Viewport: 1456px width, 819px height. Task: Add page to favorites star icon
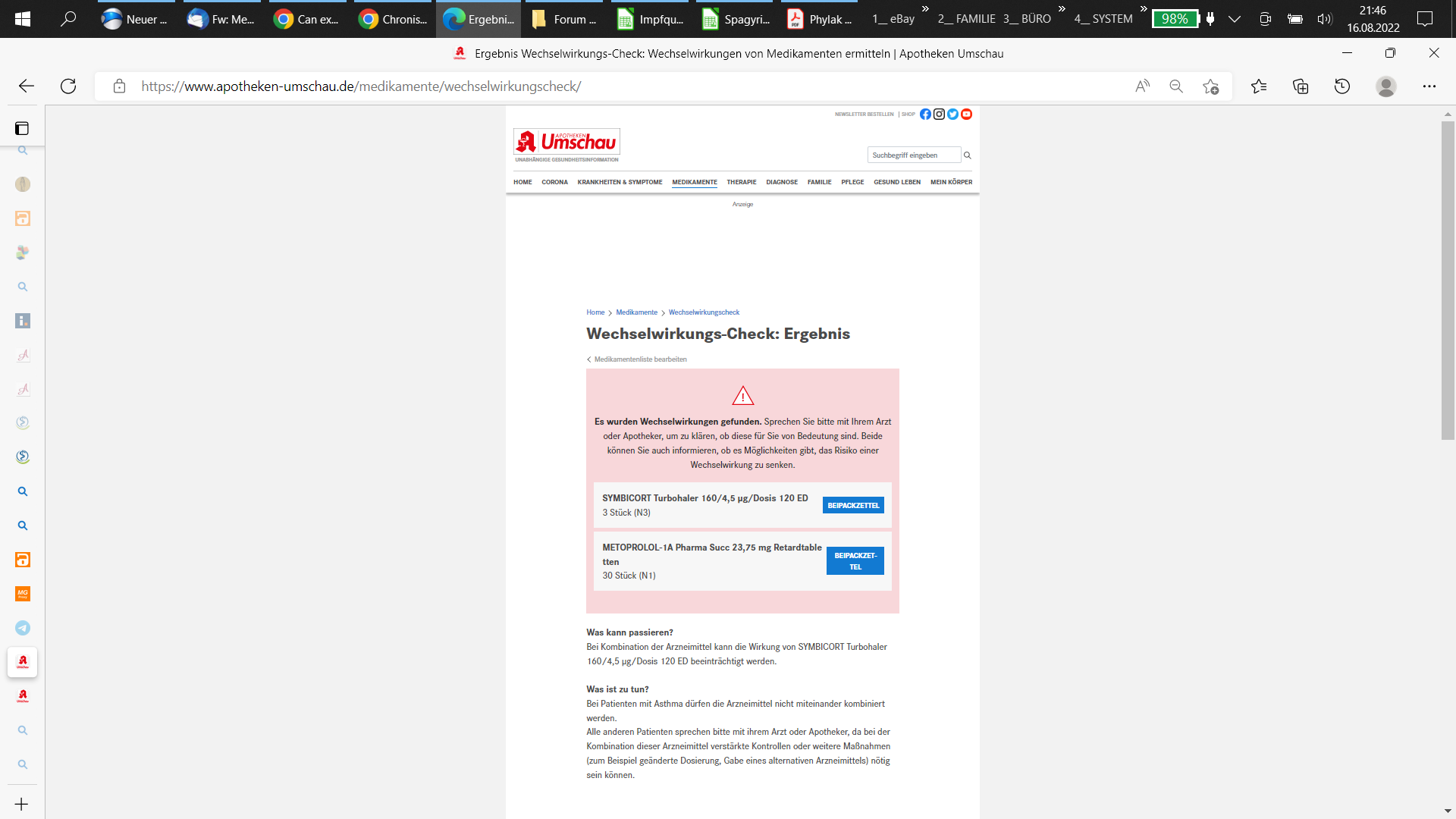click(x=1211, y=86)
